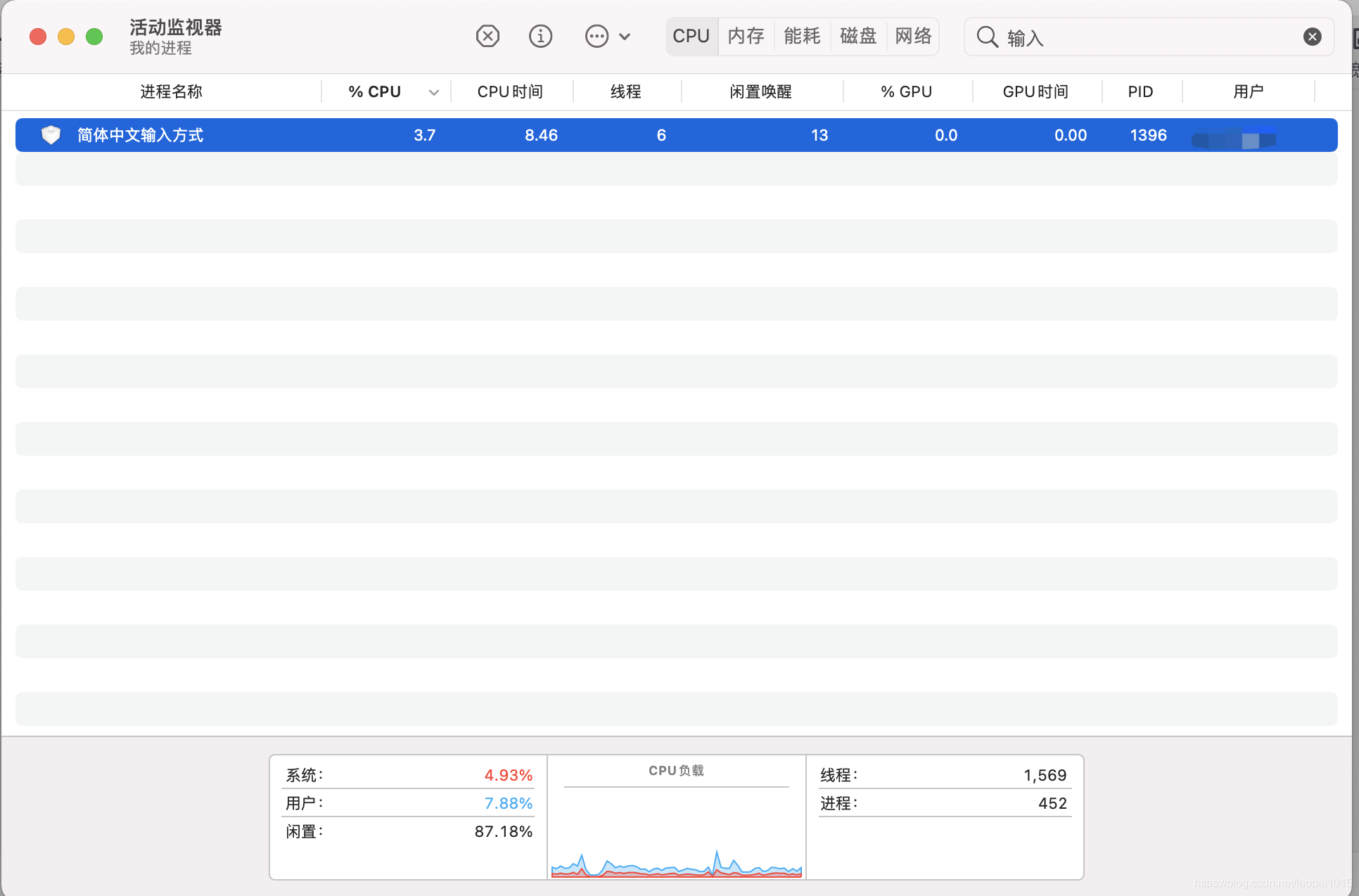
Task: Click the stop process X icon
Action: point(487,36)
